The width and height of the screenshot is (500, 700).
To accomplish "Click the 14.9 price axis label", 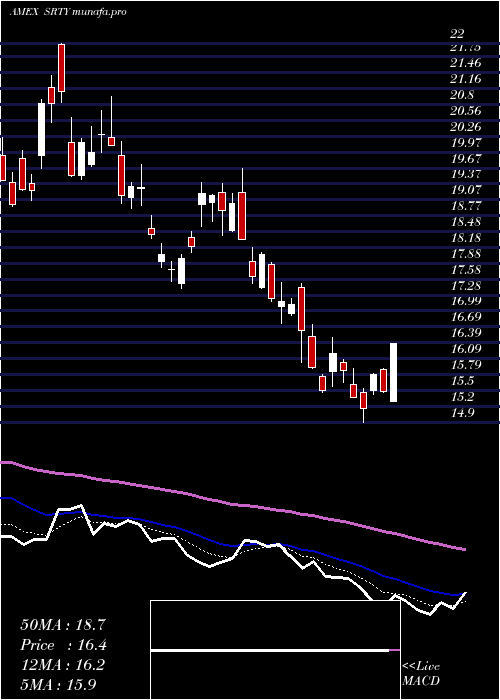I will tap(462, 412).
